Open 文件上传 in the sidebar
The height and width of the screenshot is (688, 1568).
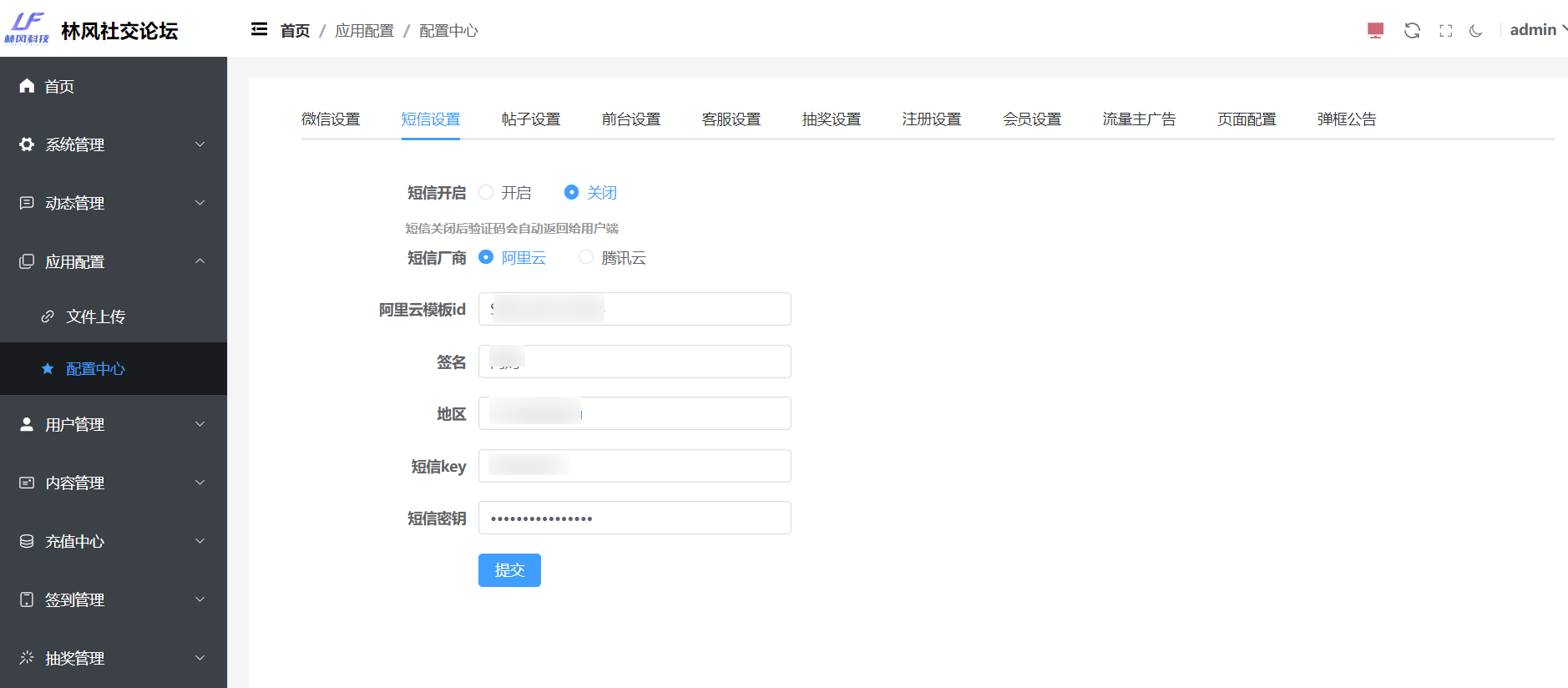pyautogui.click(x=114, y=316)
